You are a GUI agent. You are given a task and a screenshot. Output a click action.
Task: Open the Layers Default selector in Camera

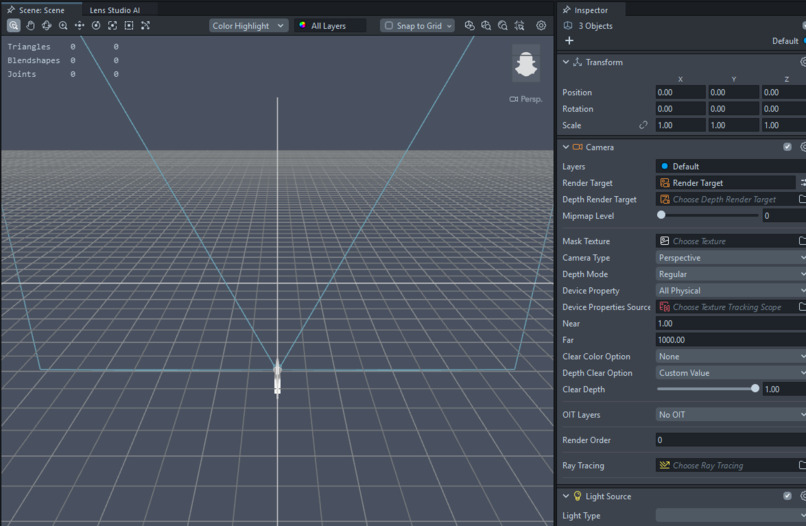tap(730, 166)
